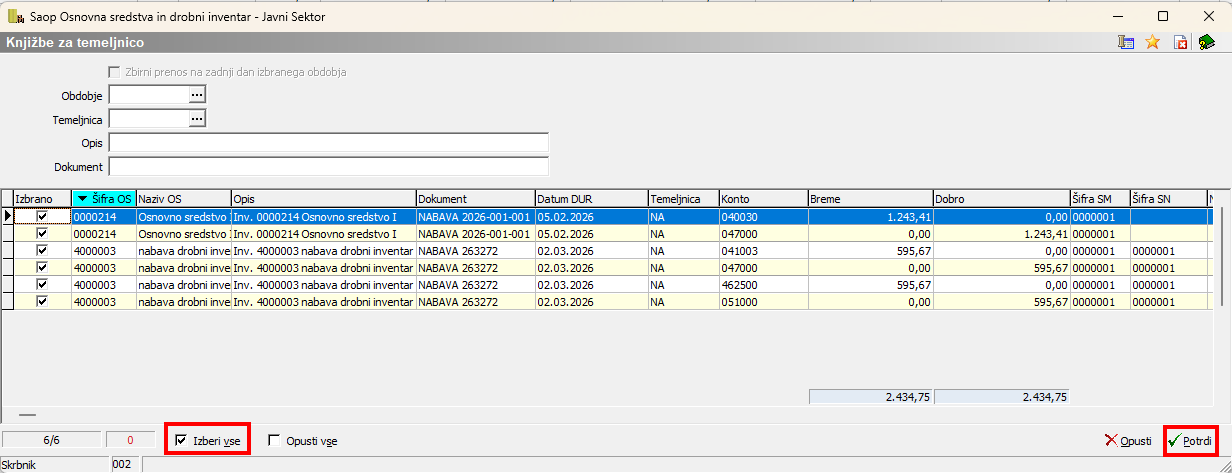The width and height of the screenshot is (1232, 473).
Task: Open the column layout settings icon
Action: coord(1126,42)
